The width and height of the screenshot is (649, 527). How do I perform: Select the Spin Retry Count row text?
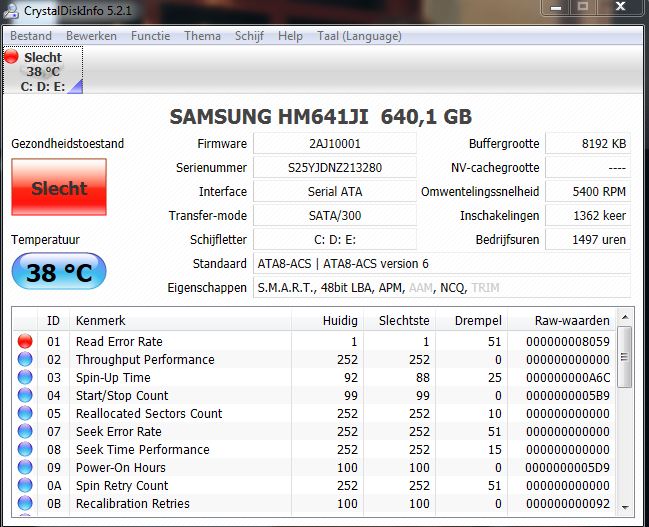pos(122,485)
